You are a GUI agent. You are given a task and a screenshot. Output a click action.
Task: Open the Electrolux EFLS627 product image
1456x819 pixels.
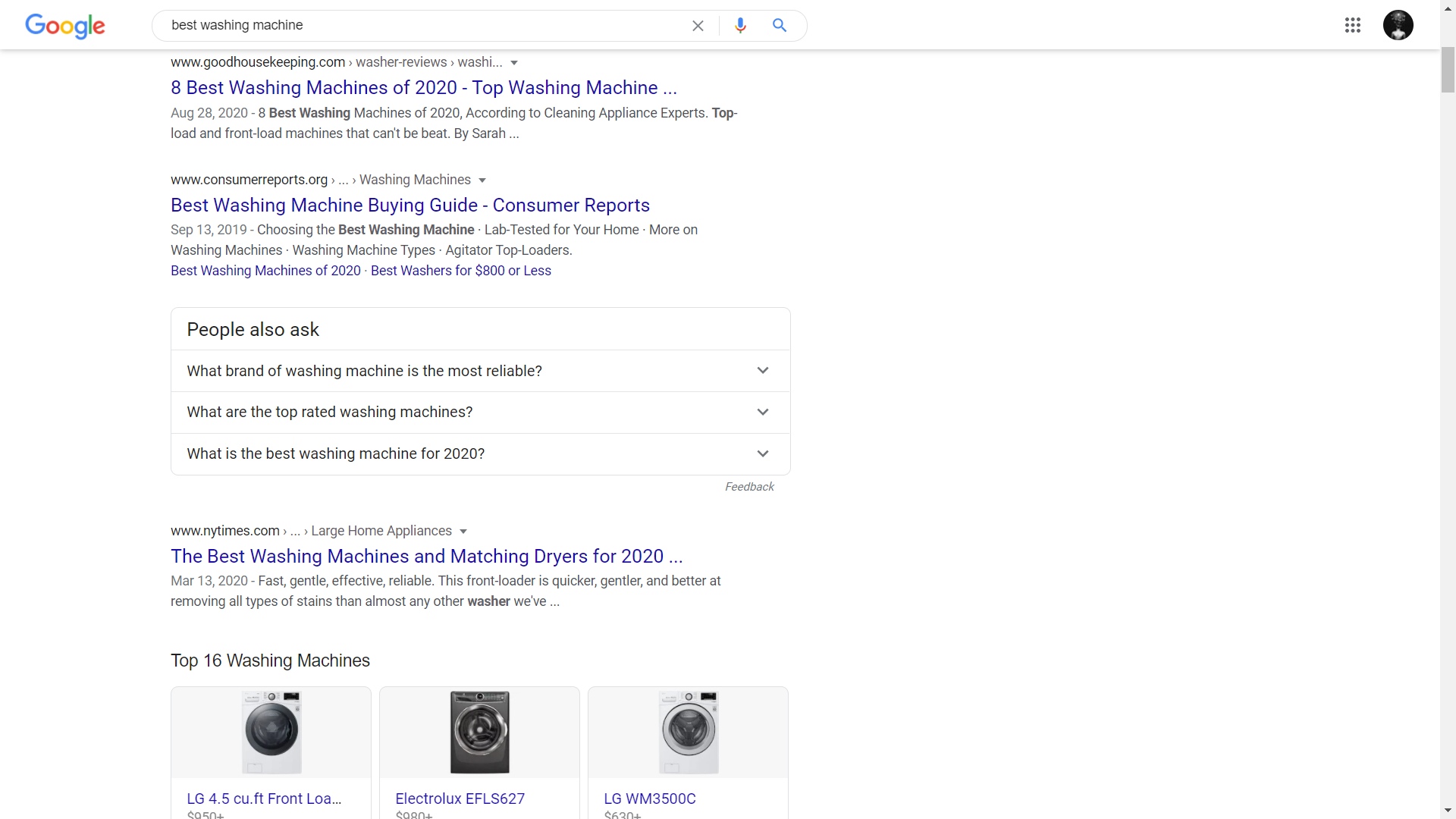479,732
